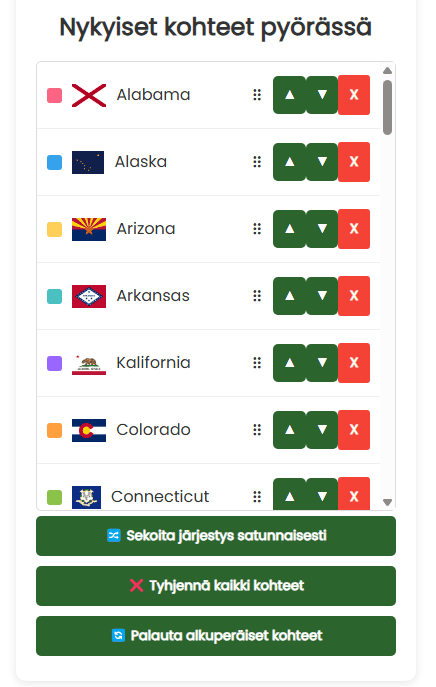Viewport: 436px width, 687px height.
Task: Move Colorado down one position
Action: [x=322, y=430]
